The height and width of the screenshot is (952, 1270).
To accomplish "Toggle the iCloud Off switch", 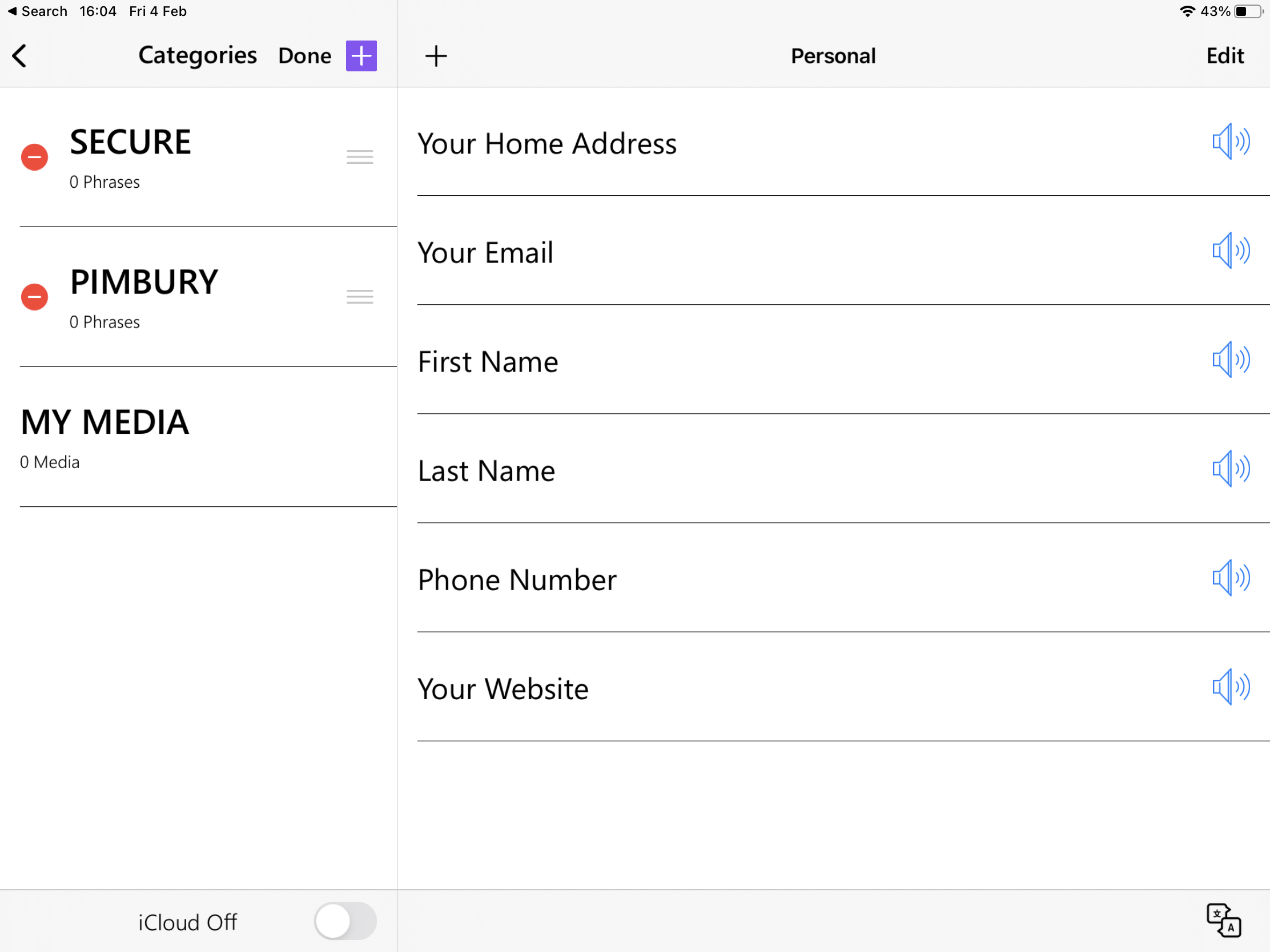I will pos(345,921).
